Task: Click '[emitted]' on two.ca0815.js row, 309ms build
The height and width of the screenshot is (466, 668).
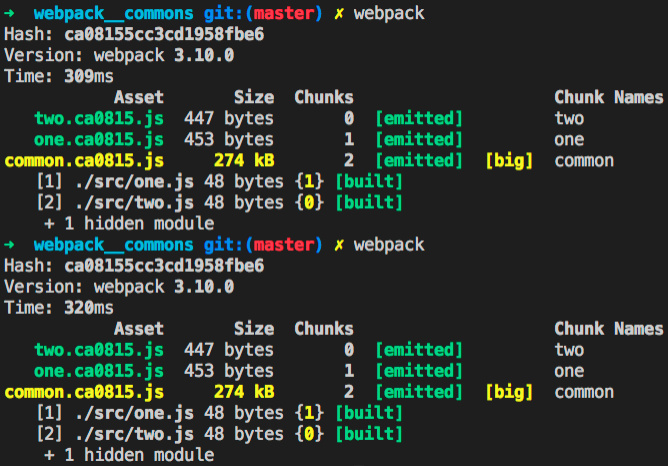Action: (419, 118)
